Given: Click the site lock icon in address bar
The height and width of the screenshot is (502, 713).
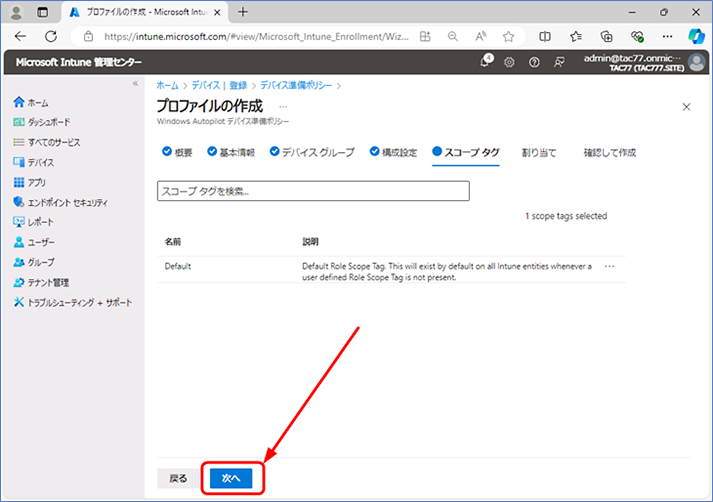Looking at the screenshot, I should [88, 36].
